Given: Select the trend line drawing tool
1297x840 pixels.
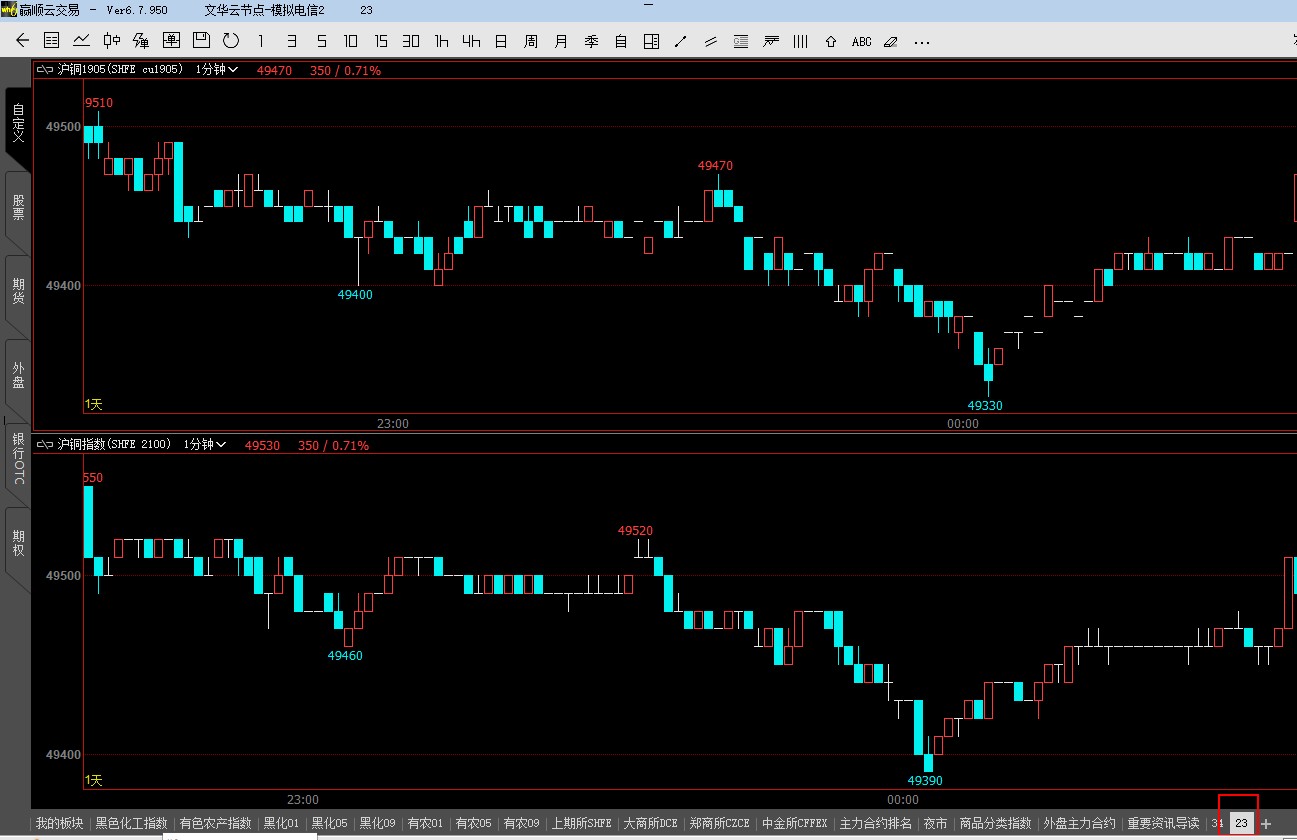Looking at the screenshot, I should [x=681, y=41].
